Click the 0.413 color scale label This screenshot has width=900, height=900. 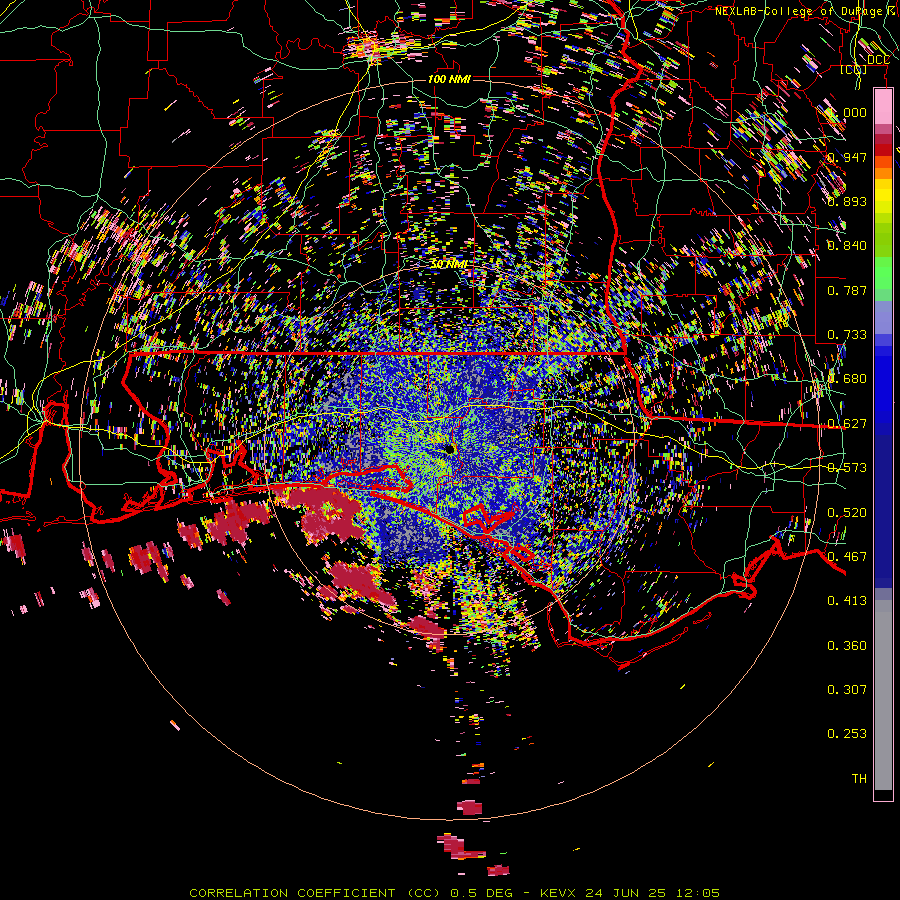pos(847,601)
